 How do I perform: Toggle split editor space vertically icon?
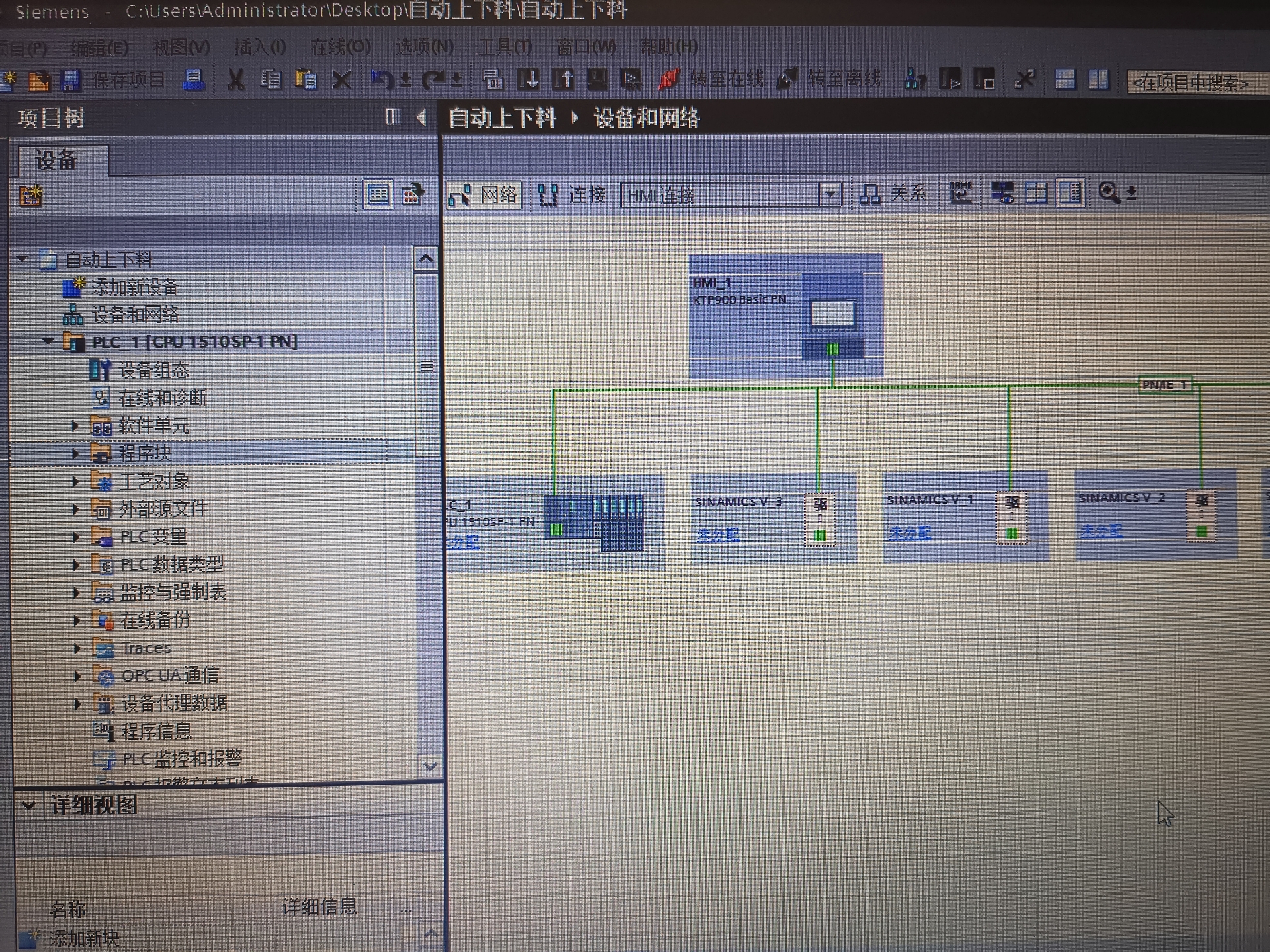(x=1099, y=81)
